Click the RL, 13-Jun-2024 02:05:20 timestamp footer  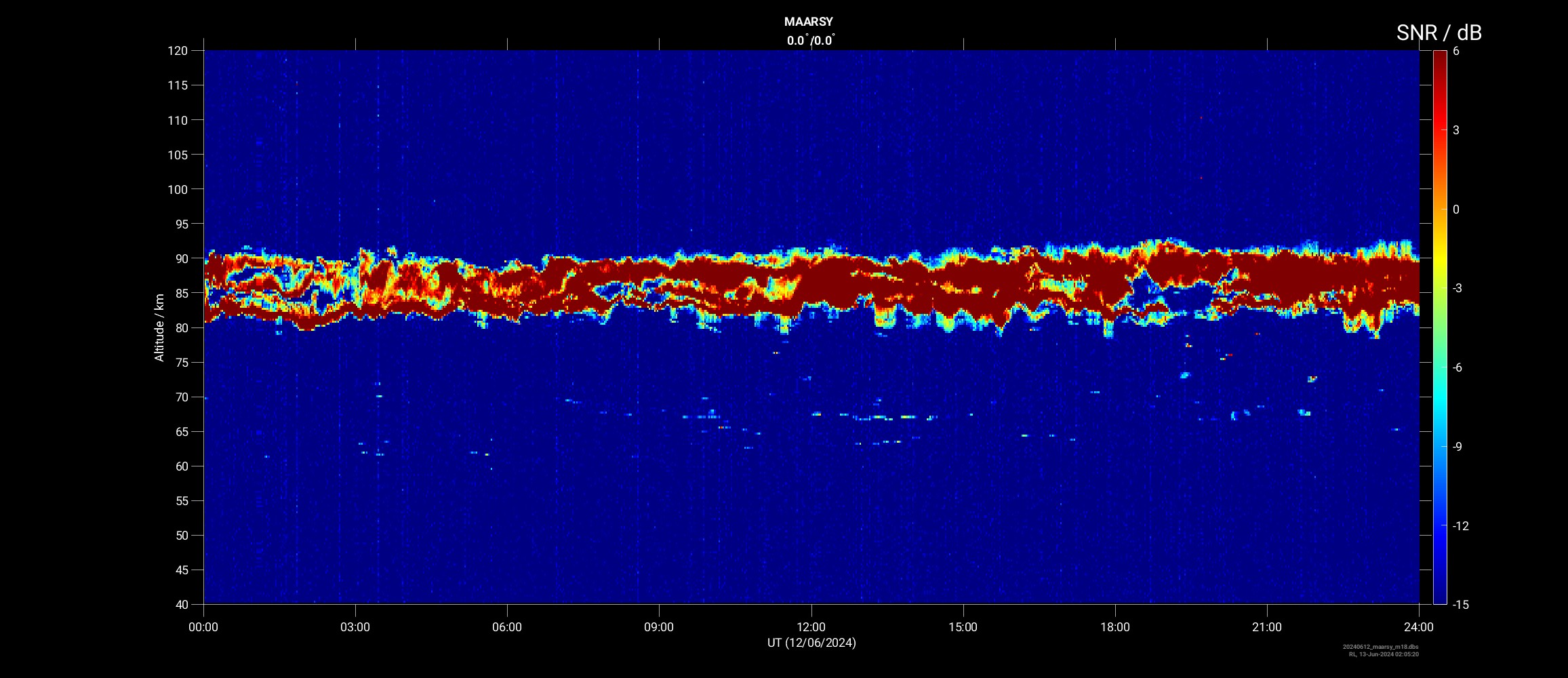pos(1384,654)
